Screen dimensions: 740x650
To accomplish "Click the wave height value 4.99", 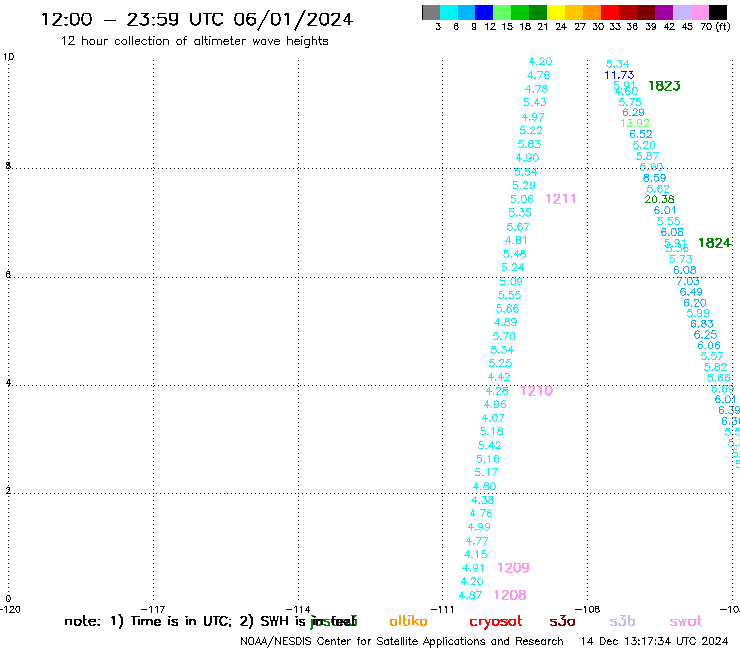I will [479, 527].
